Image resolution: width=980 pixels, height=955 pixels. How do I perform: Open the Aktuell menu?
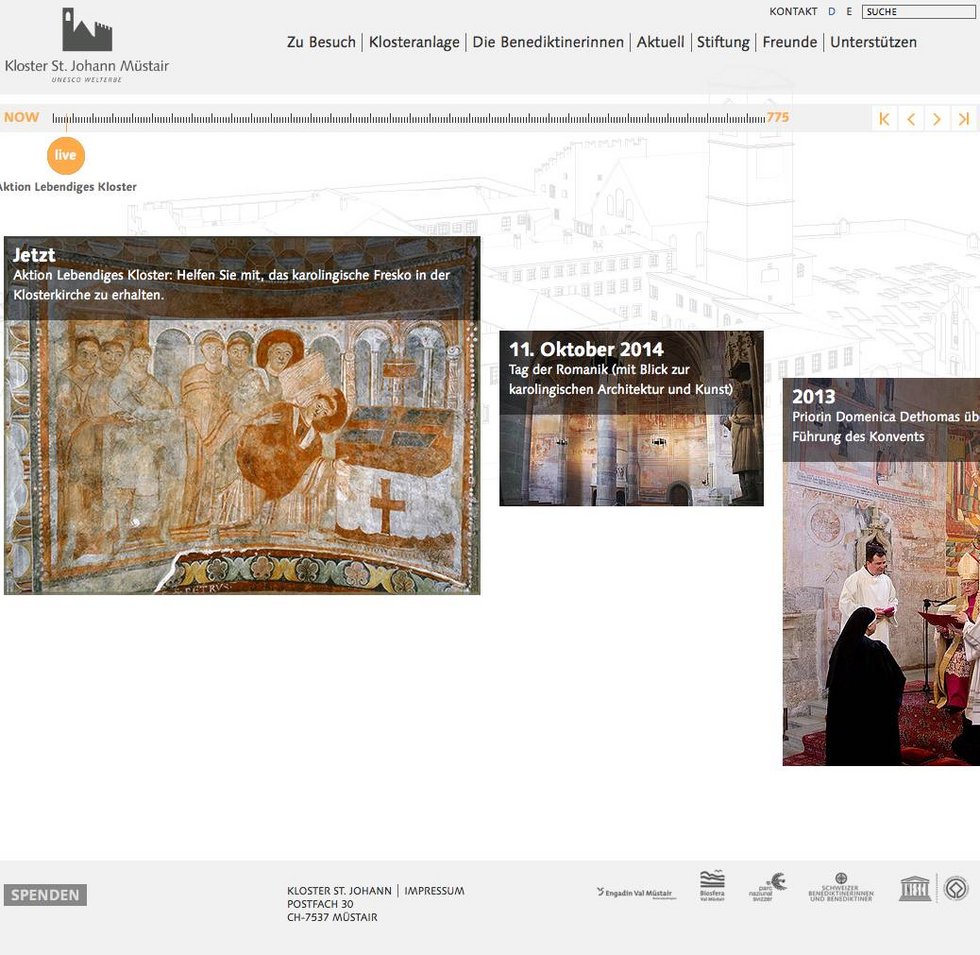click(x=661, y=42)
